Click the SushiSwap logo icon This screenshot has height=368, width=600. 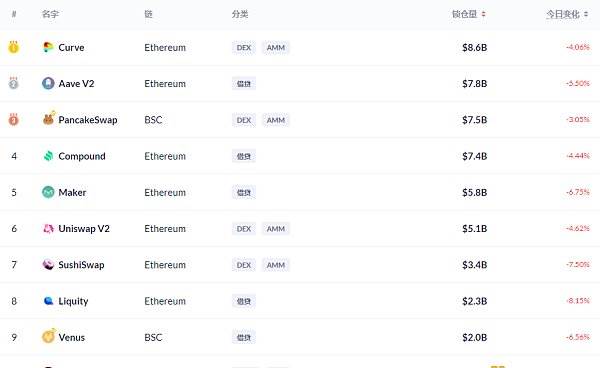coord(48,265)
